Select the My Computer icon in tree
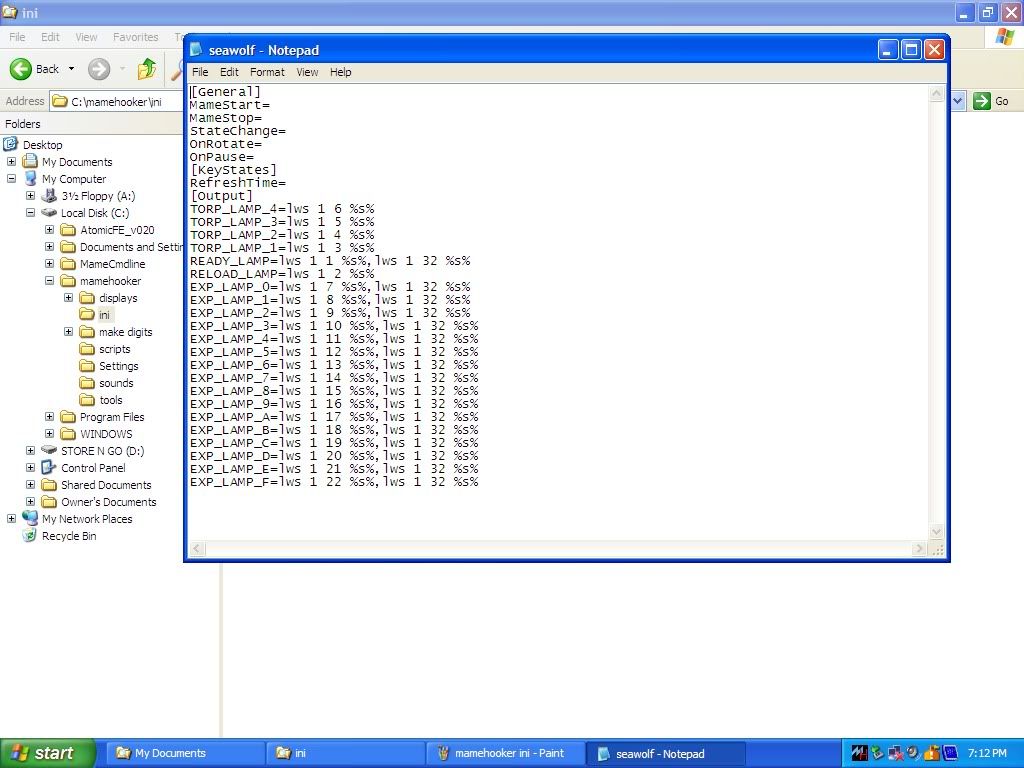The height and width of the screenshot is (768, 1024). pyautogui.click(x=30, y=178)
